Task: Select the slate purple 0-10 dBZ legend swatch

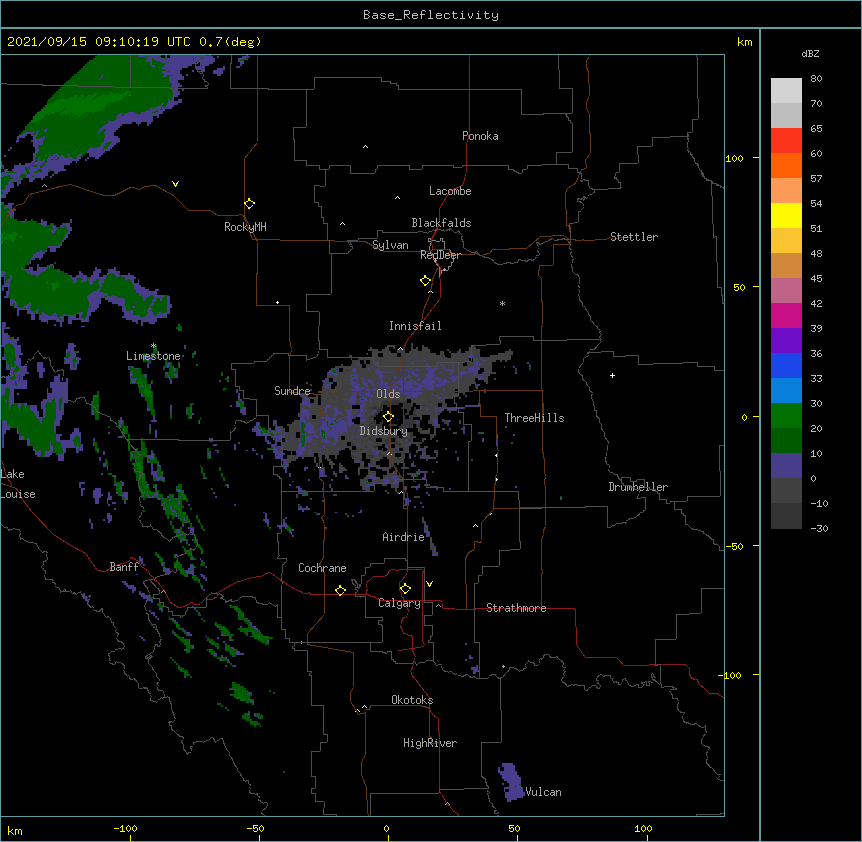Action: click(786, 466)
